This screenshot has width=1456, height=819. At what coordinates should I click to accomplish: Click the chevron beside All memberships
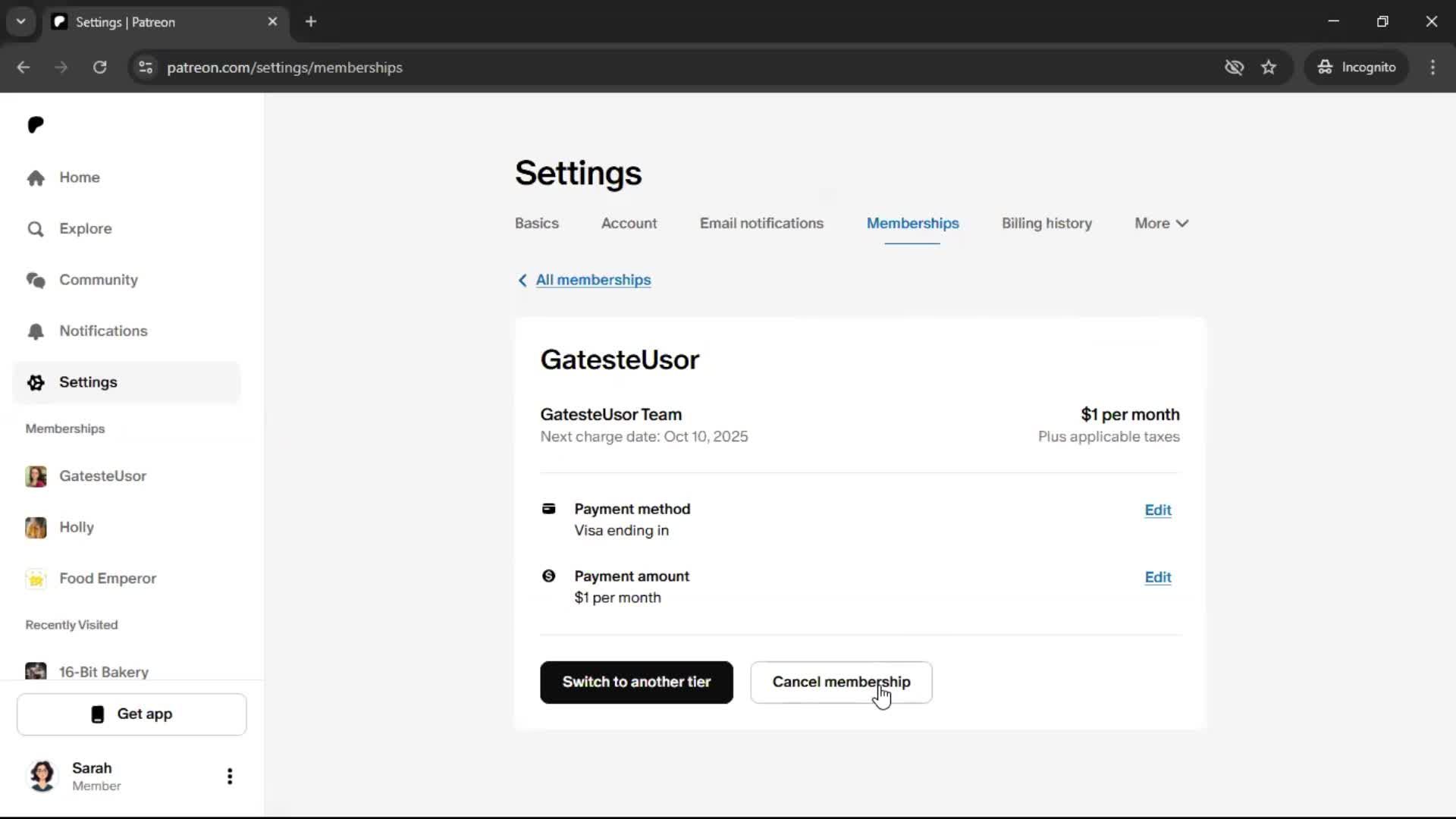pyautogui.click(x=522, y=281)
